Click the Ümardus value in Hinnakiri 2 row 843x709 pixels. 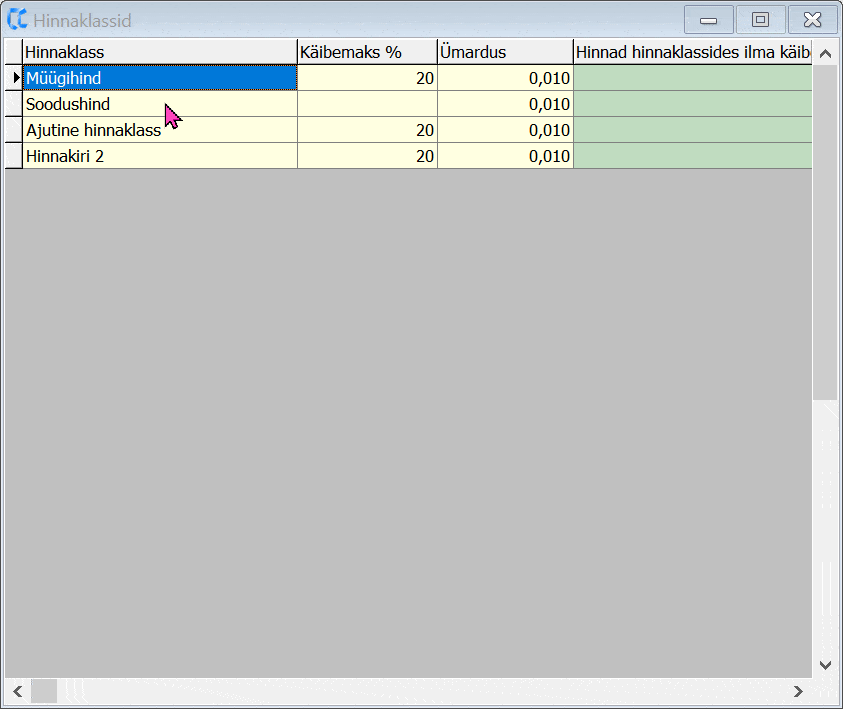pyautogui.click(x=505, y=156)
